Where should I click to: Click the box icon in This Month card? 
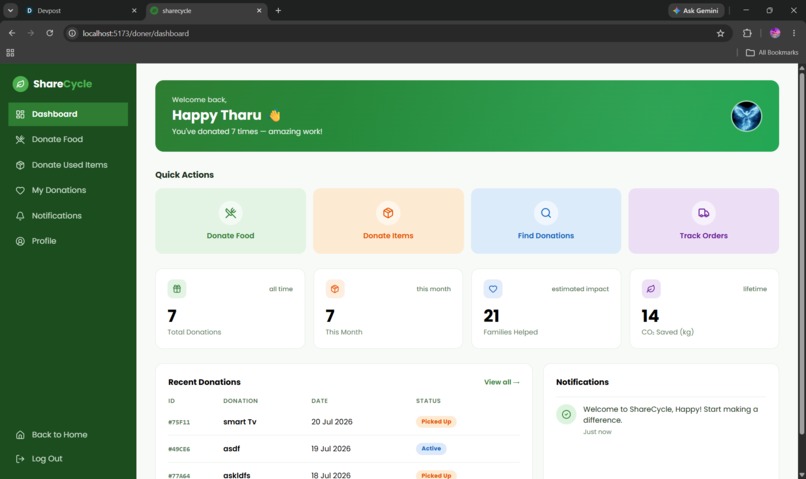tap(335, 289)
